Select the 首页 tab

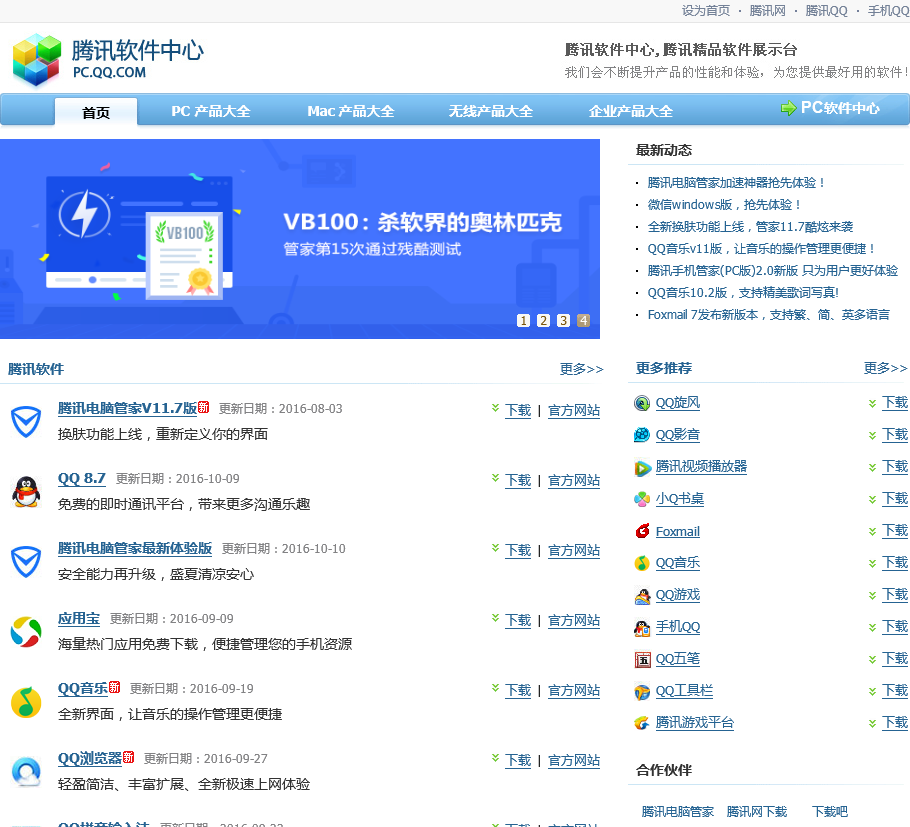tap(96, 112)
